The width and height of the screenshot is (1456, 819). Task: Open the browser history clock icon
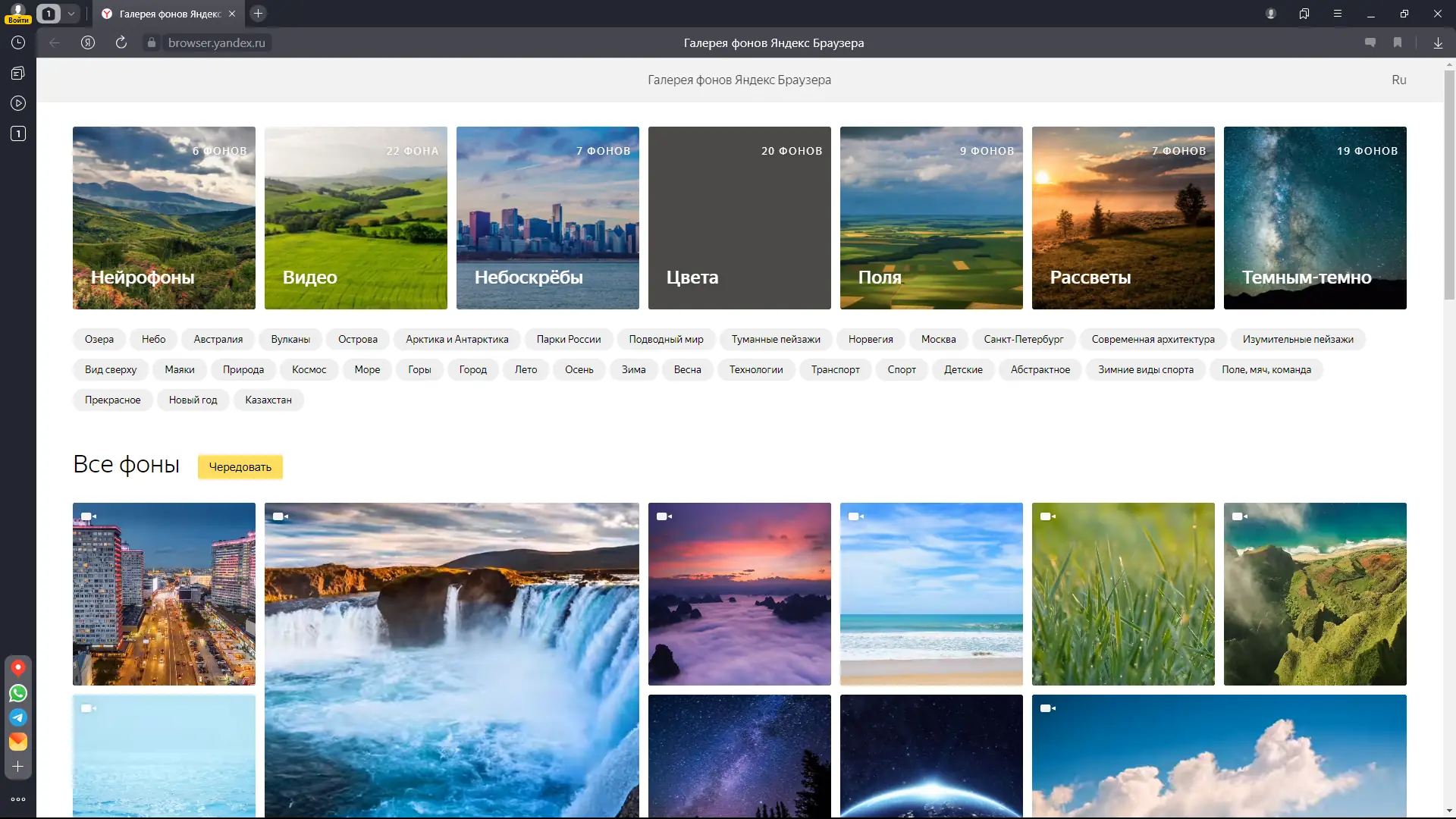(18, 43)
